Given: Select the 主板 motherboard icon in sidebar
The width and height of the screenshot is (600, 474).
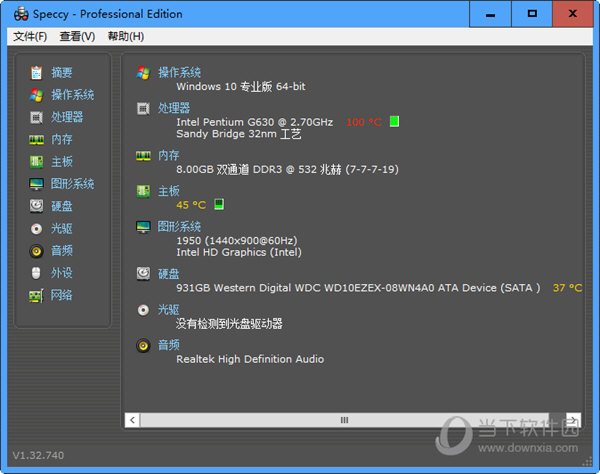Looking at the screenshot, I should [36, 161].
